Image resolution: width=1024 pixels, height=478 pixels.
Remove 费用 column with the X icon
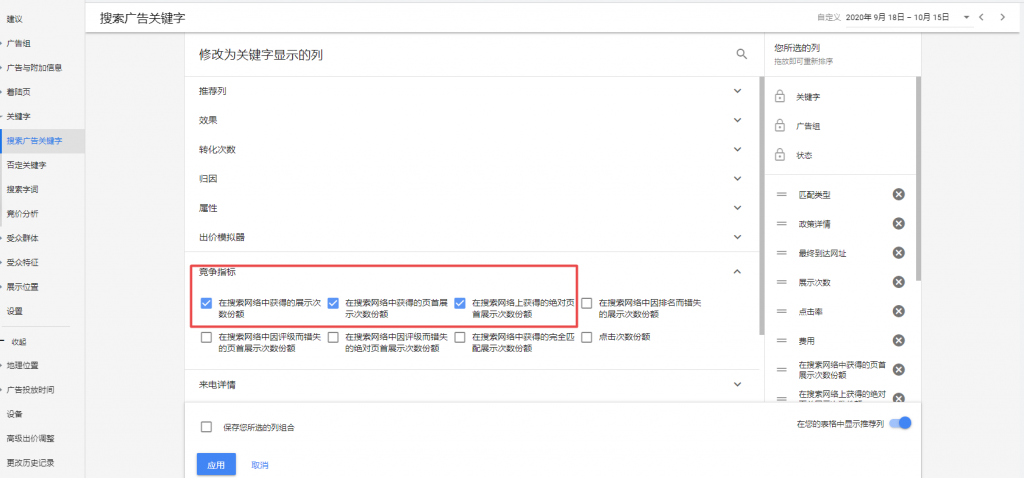[899, 340]
